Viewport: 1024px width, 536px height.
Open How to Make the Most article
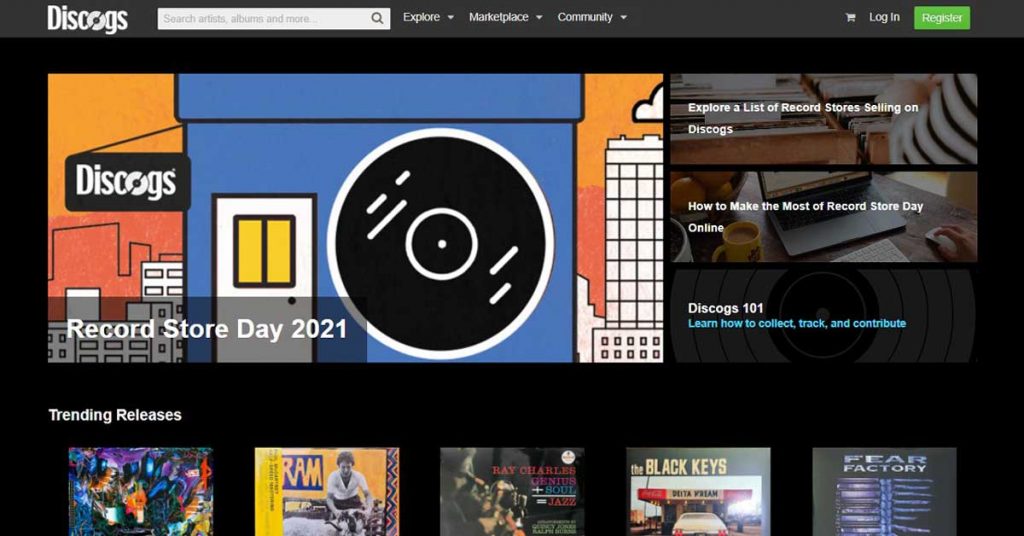[x=805, y=216]
